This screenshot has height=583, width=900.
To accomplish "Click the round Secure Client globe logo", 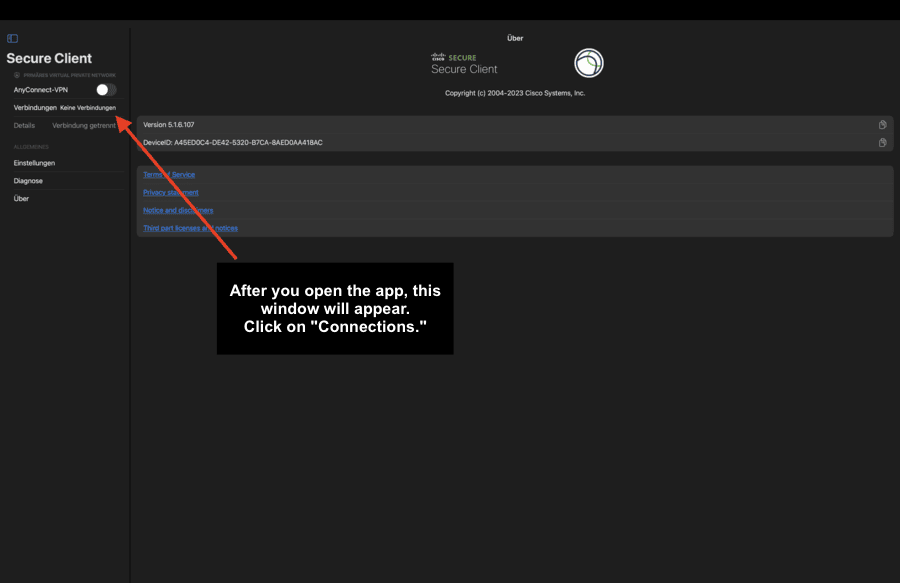I will [x=589, y=63].
